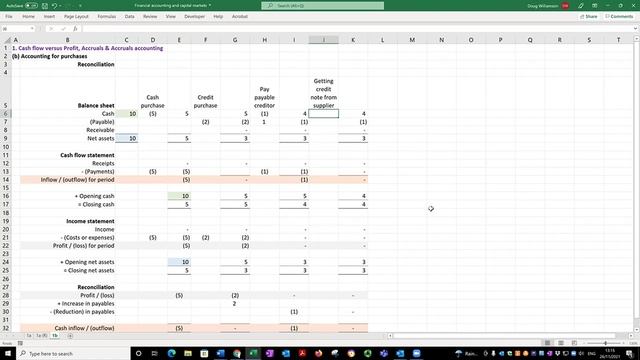
Task: Open the Review tab
Action: pos(150,16)
